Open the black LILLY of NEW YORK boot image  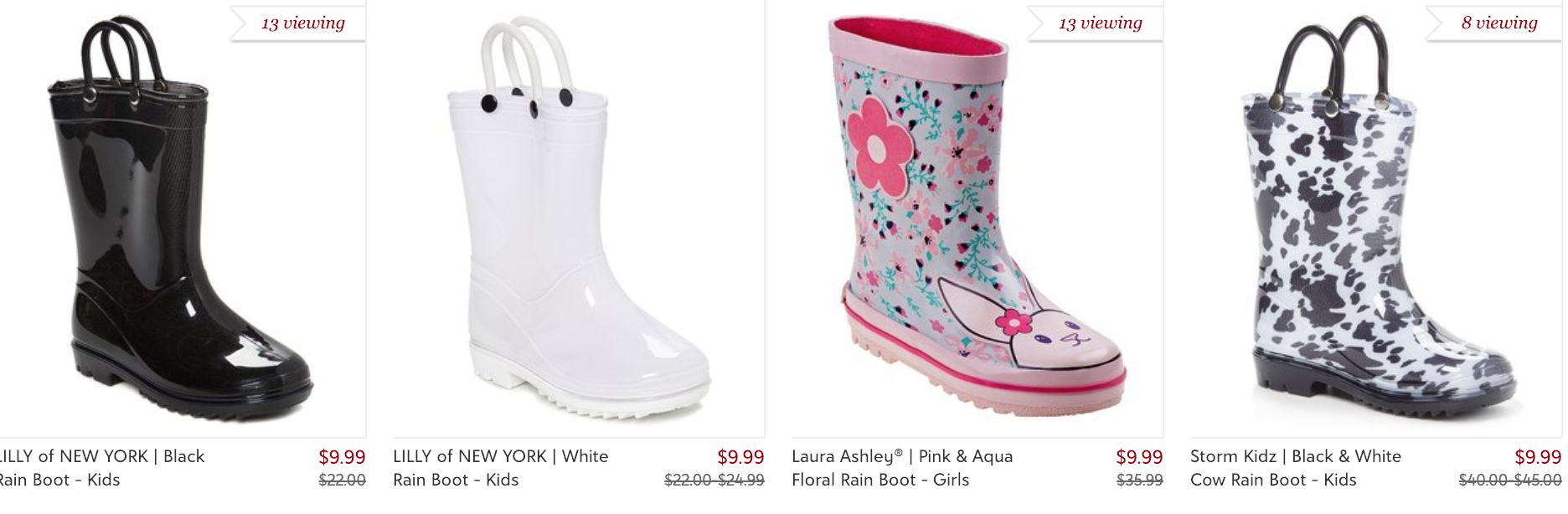(x=182, y=218)
